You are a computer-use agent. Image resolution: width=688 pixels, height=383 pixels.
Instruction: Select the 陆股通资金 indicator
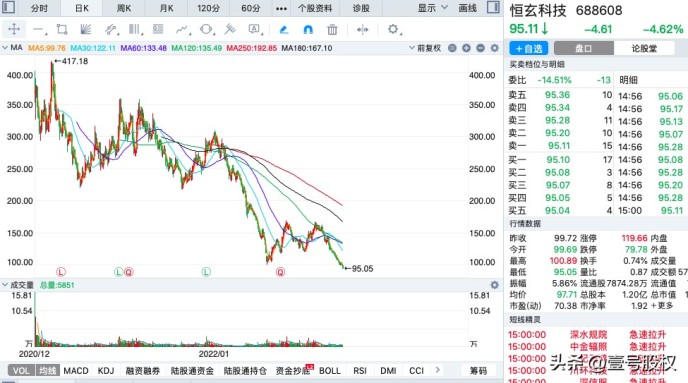[x=192, y=371]
